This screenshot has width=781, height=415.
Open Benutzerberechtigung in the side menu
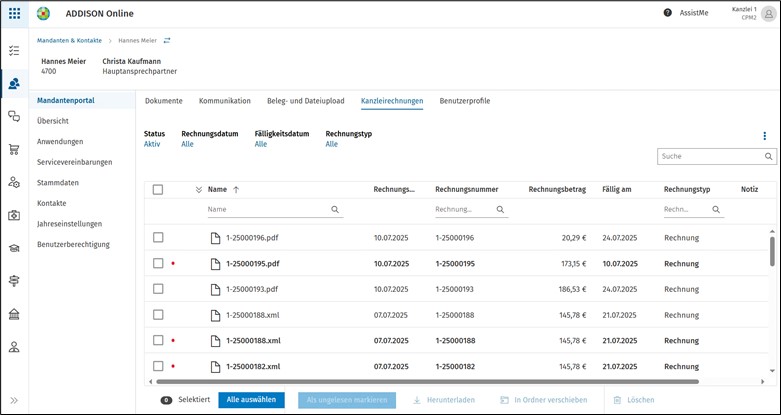tap(73, 245)
